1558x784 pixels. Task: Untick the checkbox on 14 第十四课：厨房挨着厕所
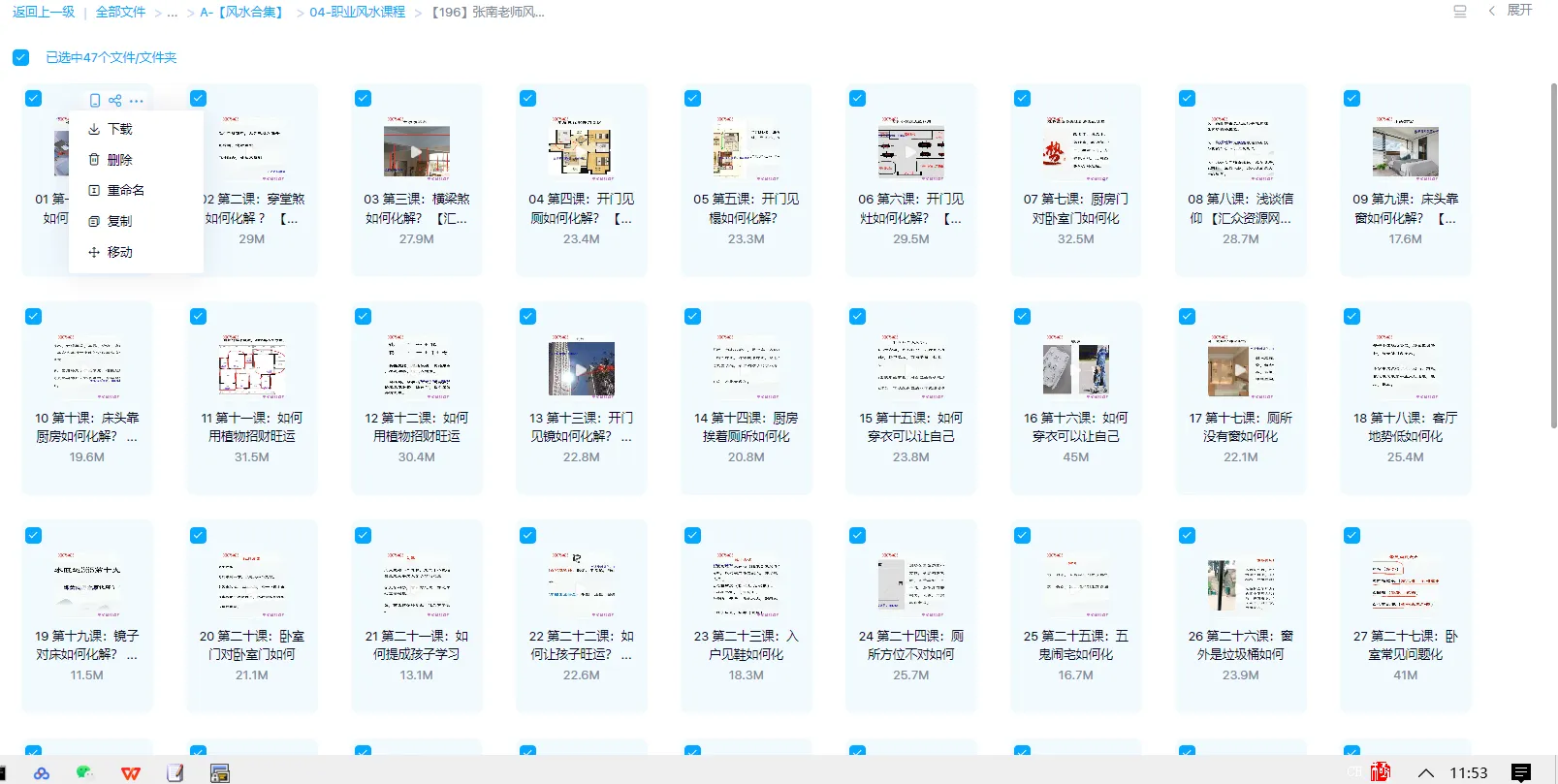(x=692, y=317)
